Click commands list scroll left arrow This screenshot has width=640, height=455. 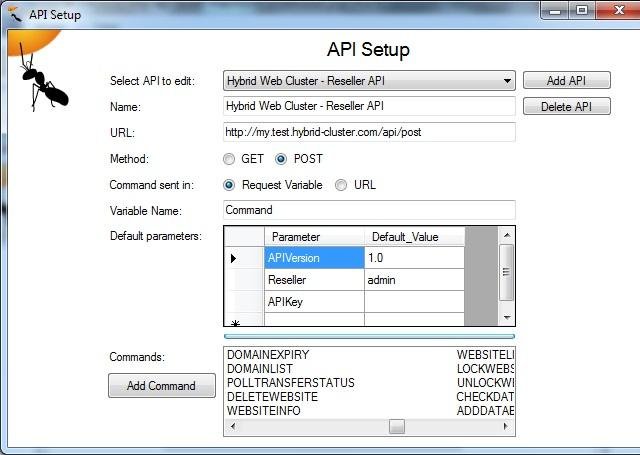[x=233, y=426]
